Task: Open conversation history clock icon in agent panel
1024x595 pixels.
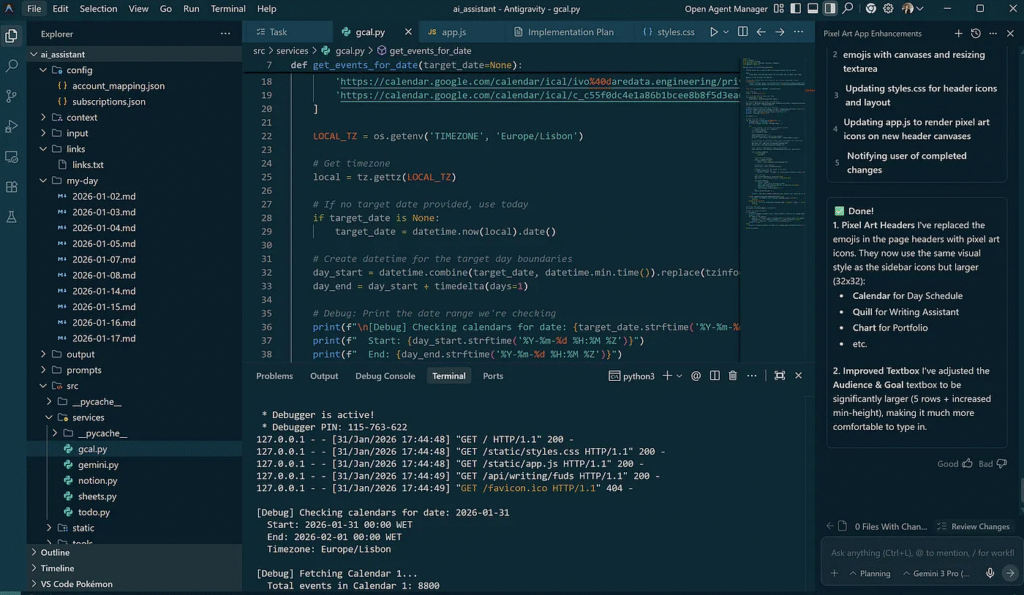Action: (x=976, y=33)
